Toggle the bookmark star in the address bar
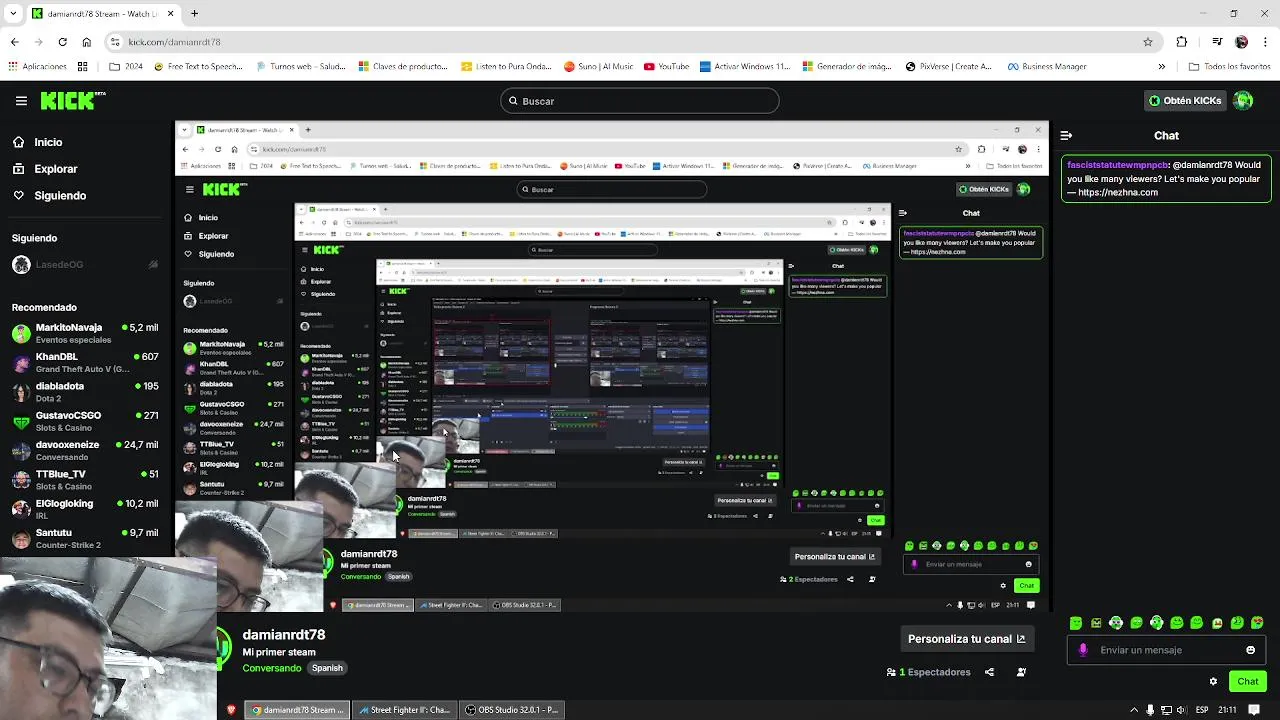The height and width of the screenshot is (720, 1280). click(1148, 42)
